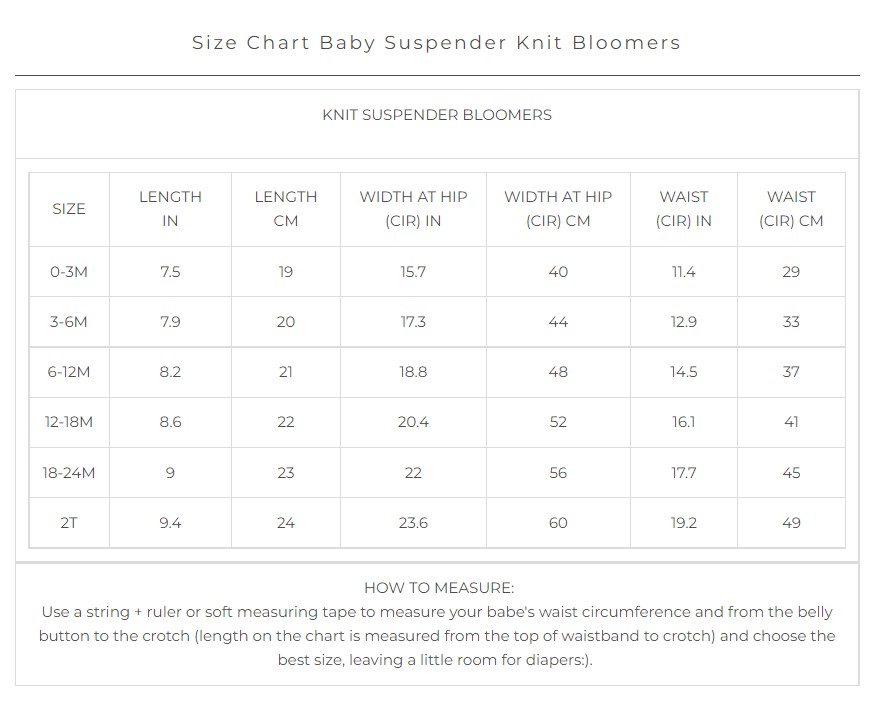The image size is (871, 703).
Task: Click the WIDTH AT HIP (CIR) CM header
Action: tap(558, 209)
